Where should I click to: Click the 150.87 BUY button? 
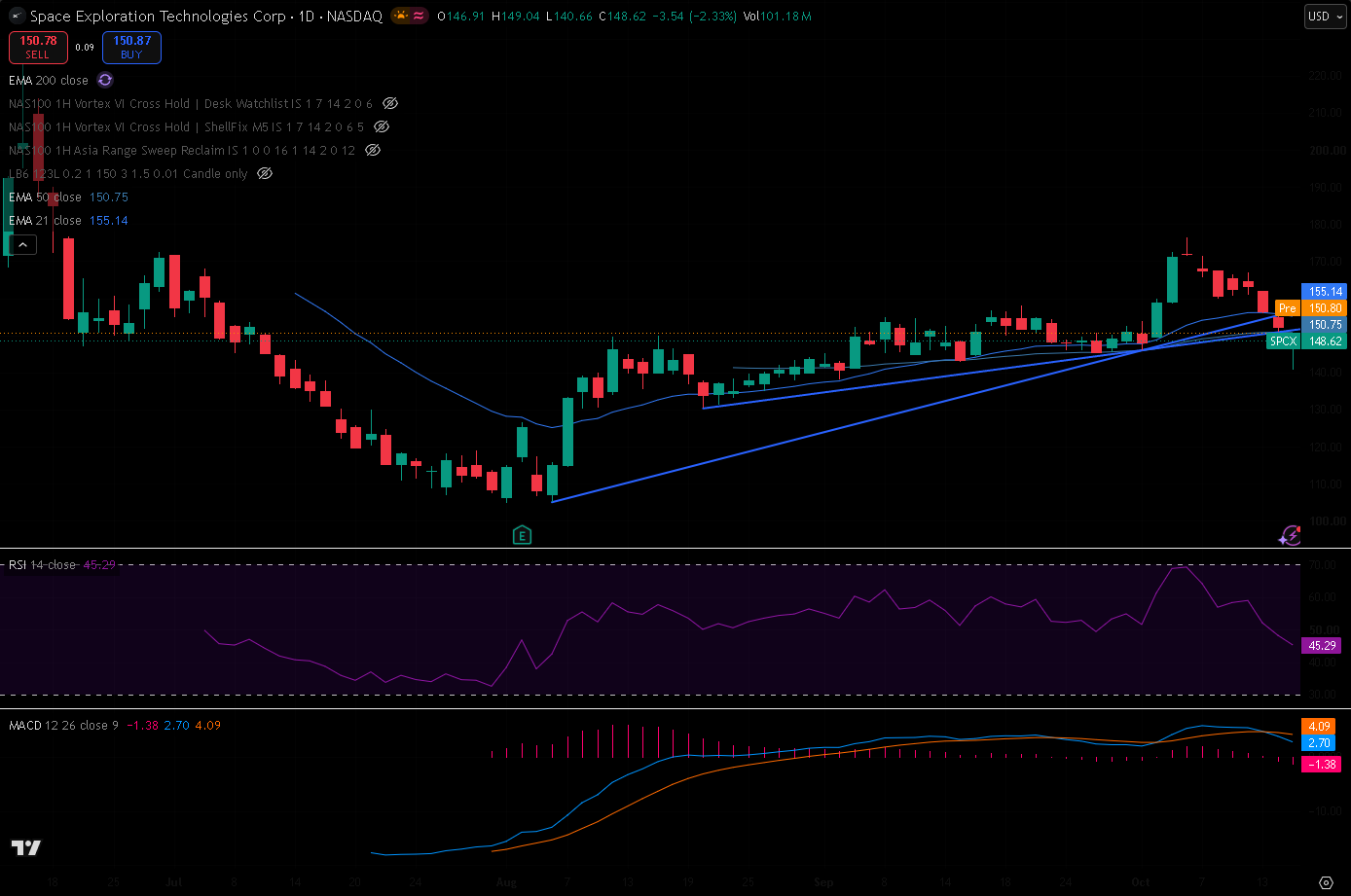click(x=131, y=47)
